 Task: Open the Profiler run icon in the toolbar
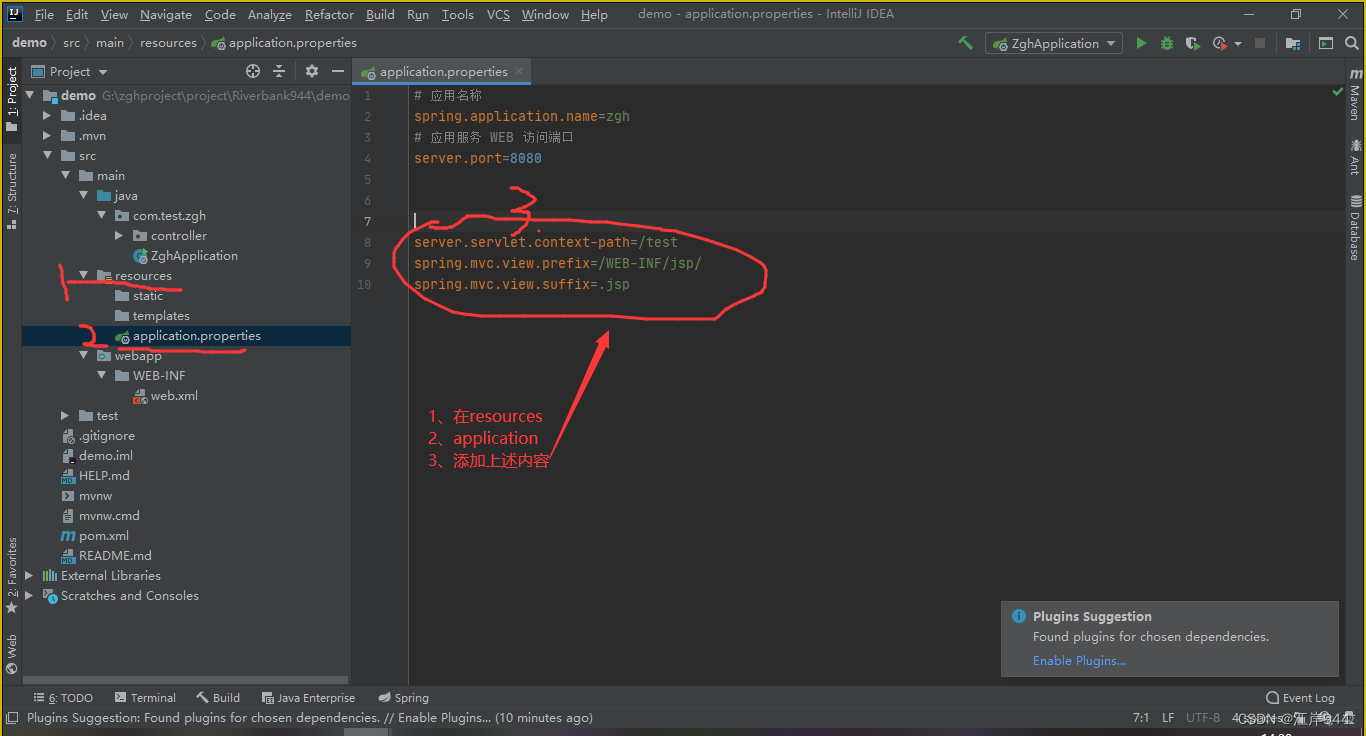click(x=1218, y=43)
